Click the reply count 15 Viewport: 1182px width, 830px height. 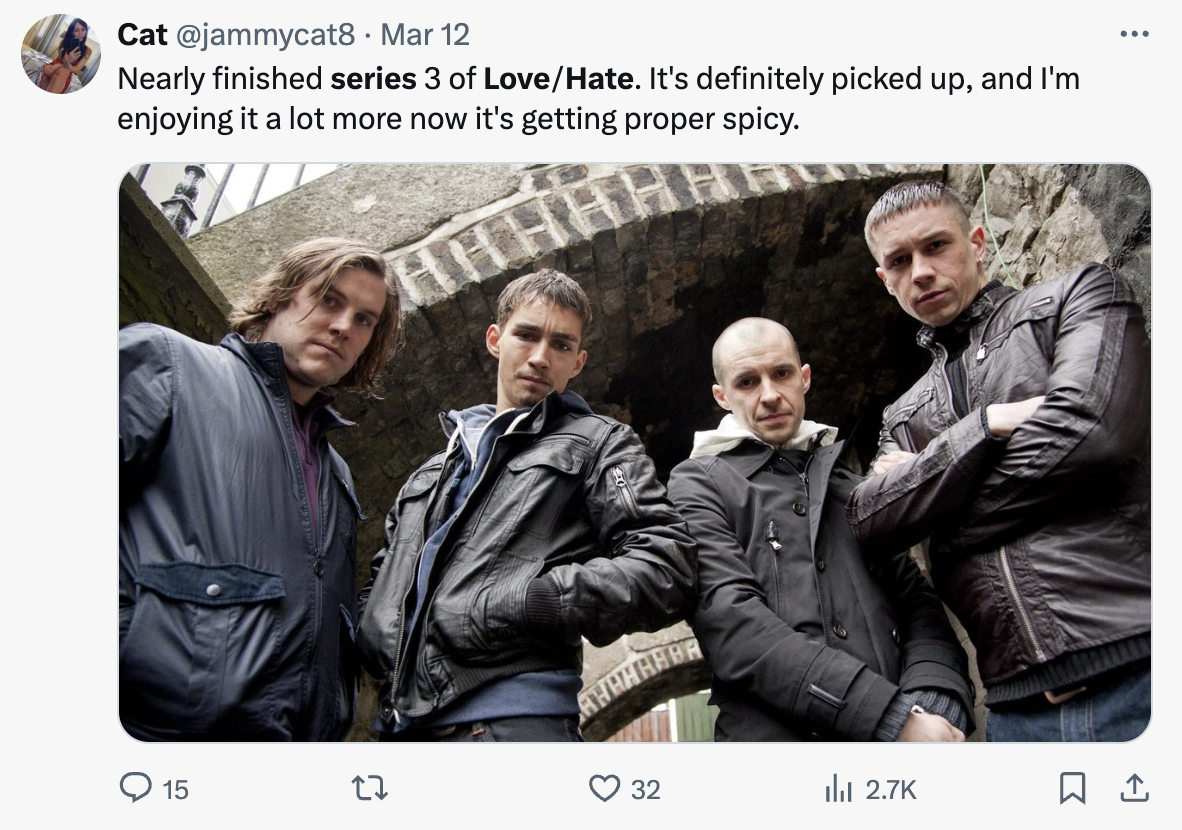175,789
